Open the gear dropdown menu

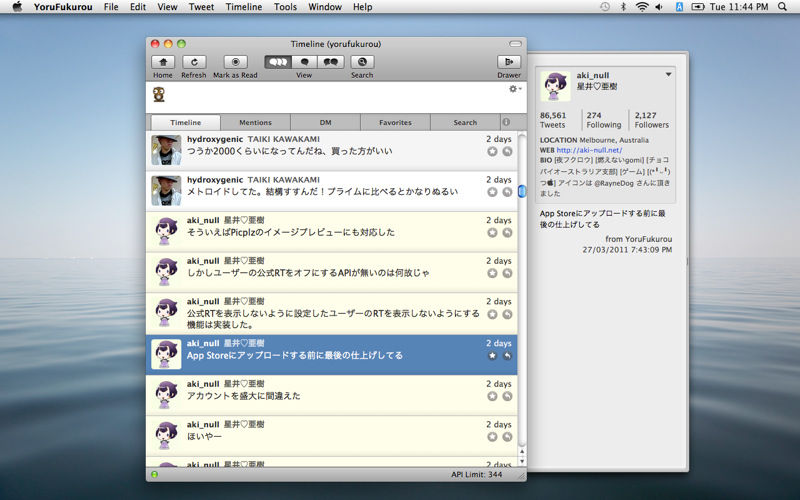click(515, 89)
